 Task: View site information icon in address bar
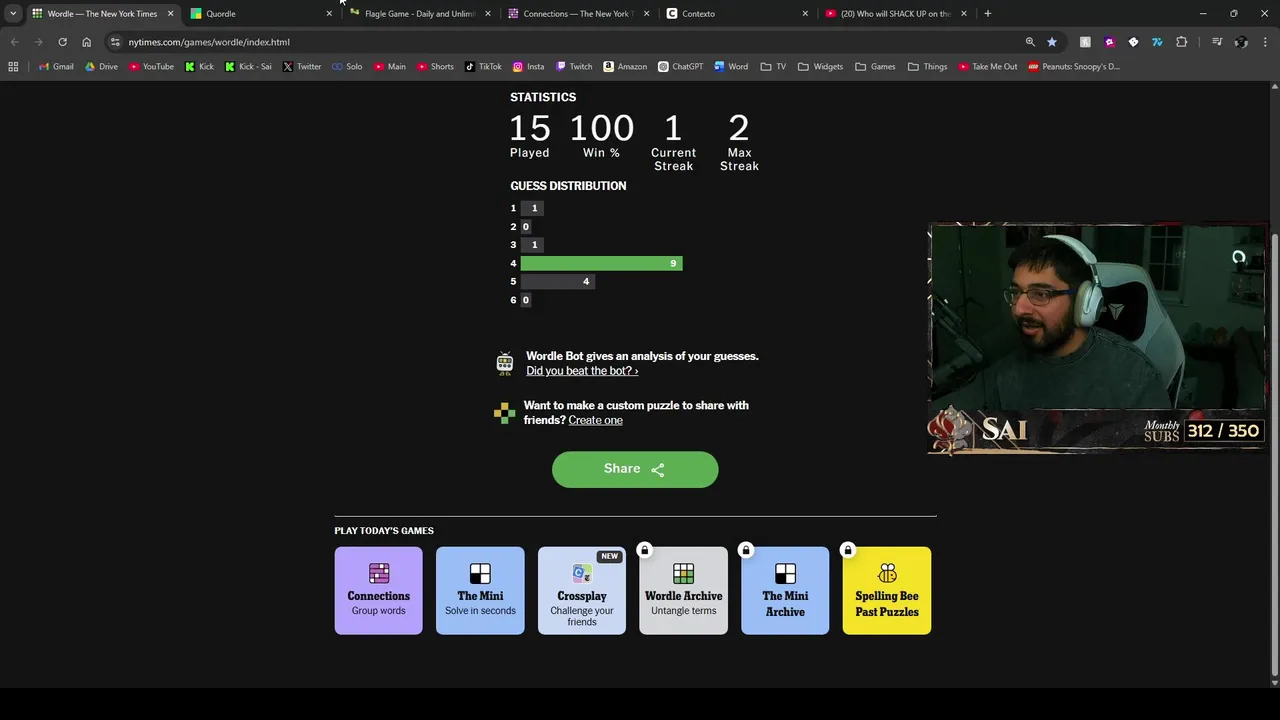click(115, 42)
